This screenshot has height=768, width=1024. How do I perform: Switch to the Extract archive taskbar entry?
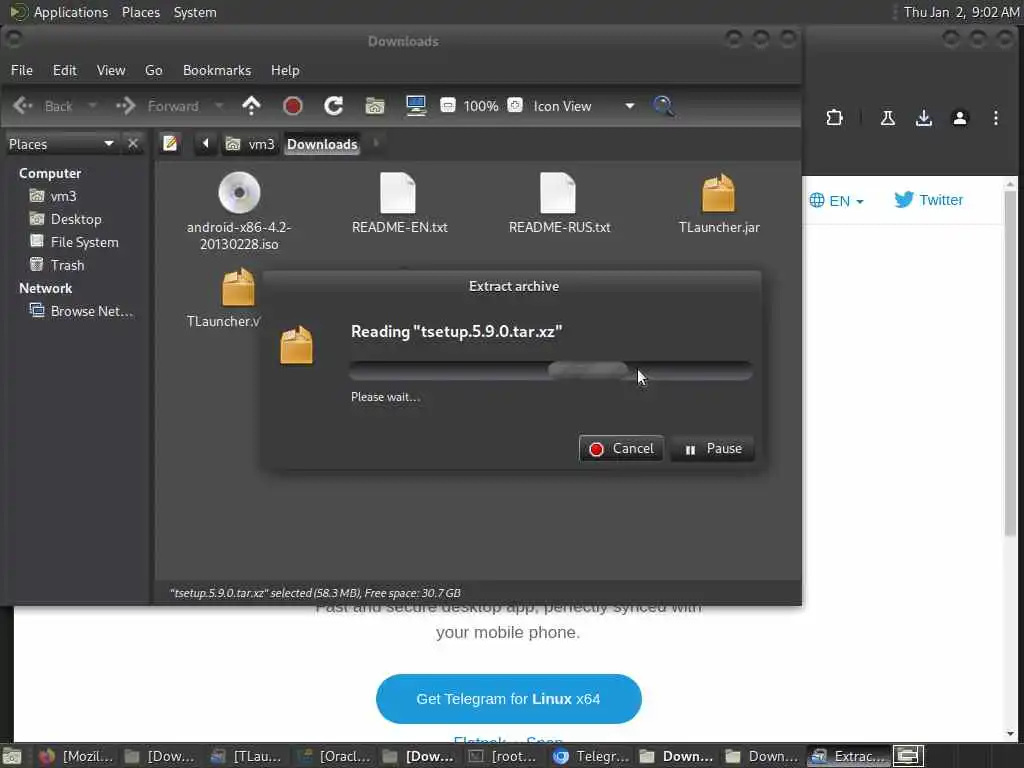(x=848, y=756)
